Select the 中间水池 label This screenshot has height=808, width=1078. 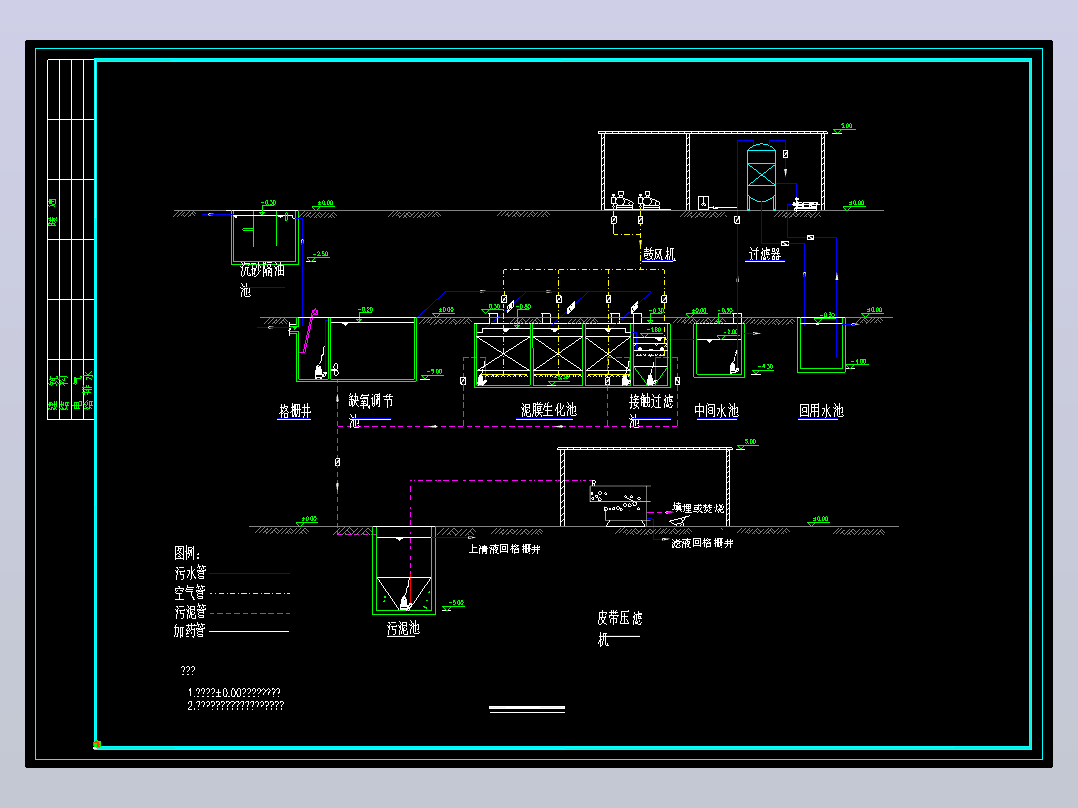[x=716, y=411]
